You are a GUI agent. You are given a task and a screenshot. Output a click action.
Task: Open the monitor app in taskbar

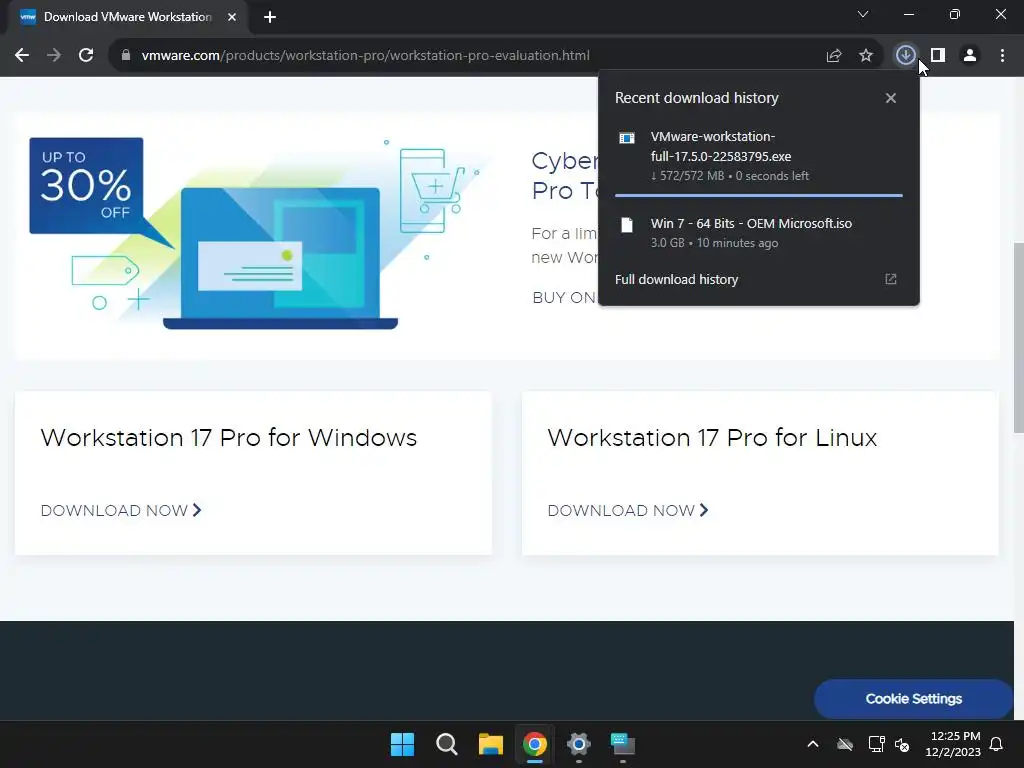pyautogui.click(x=623, y=744)
